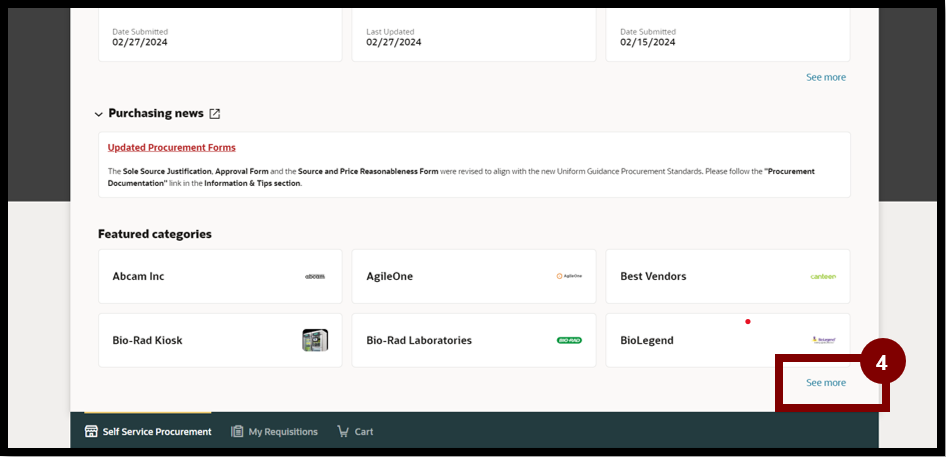The width and height of the screenshot is (946, 457).
Task: Open the Updated Procurement Forms link
Action: point(171,147)
